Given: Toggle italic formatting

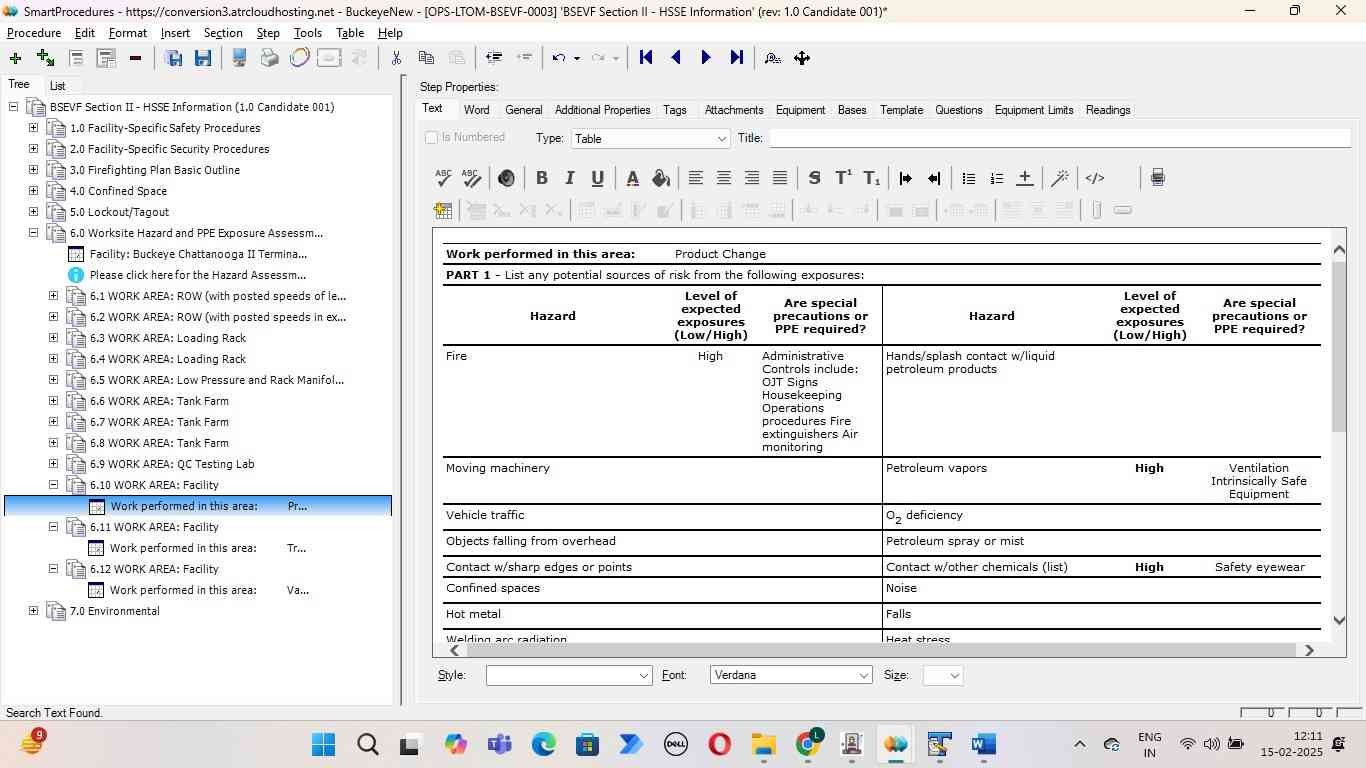Looking at the screenshot, I should pos(570,178).
